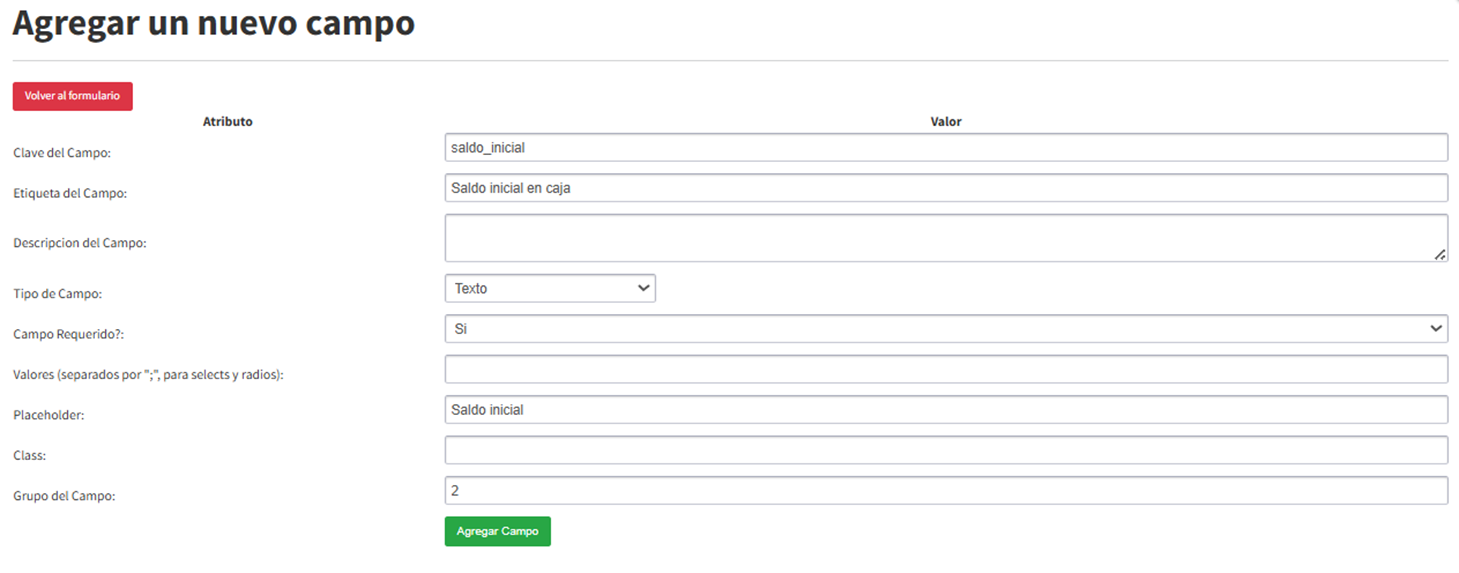Click the Valores separados por label text
The width and height of the screenshot is (1459, 573).
149,375
